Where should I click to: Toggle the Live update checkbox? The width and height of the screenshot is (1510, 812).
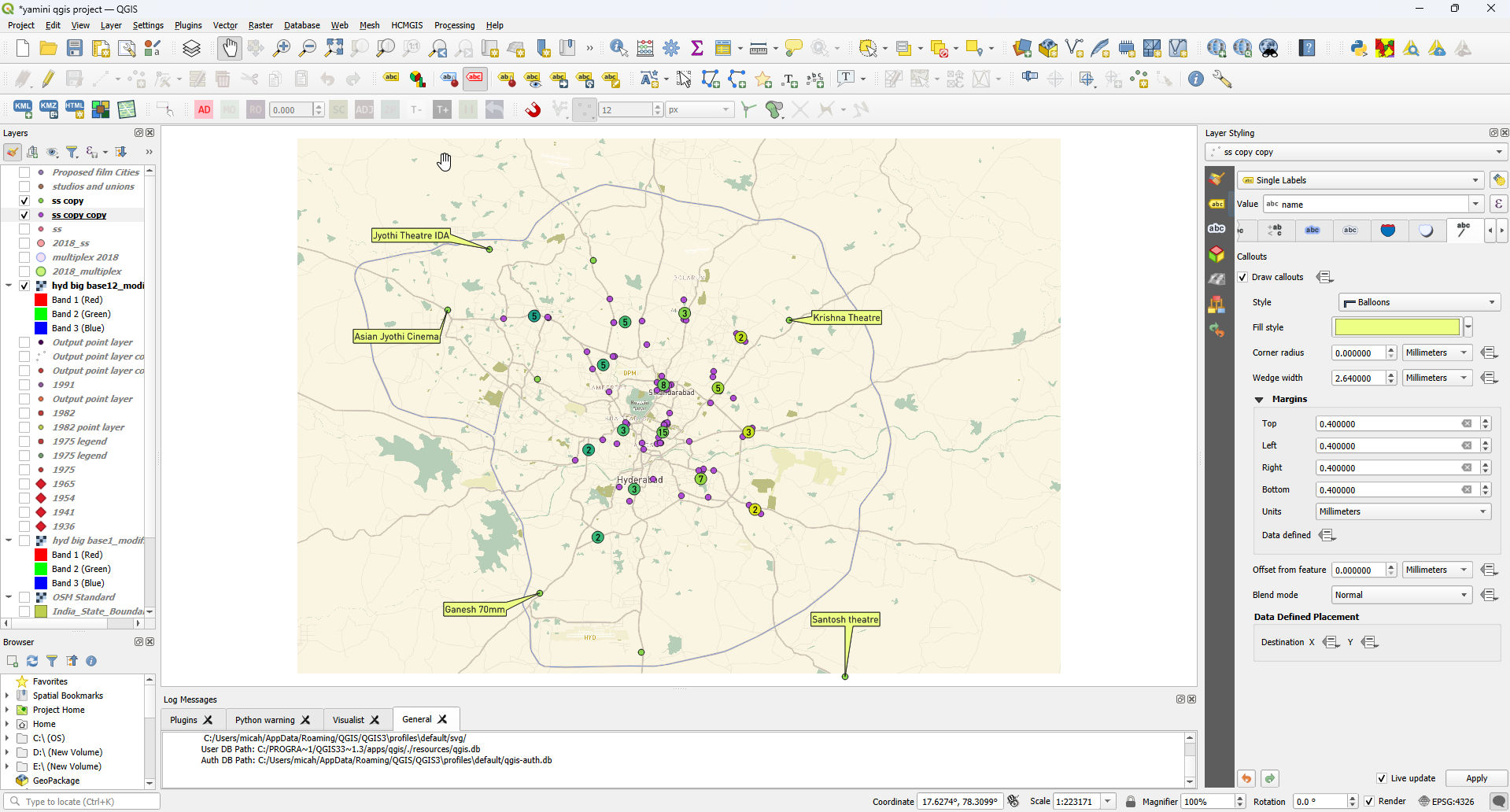pos(1381,778)
